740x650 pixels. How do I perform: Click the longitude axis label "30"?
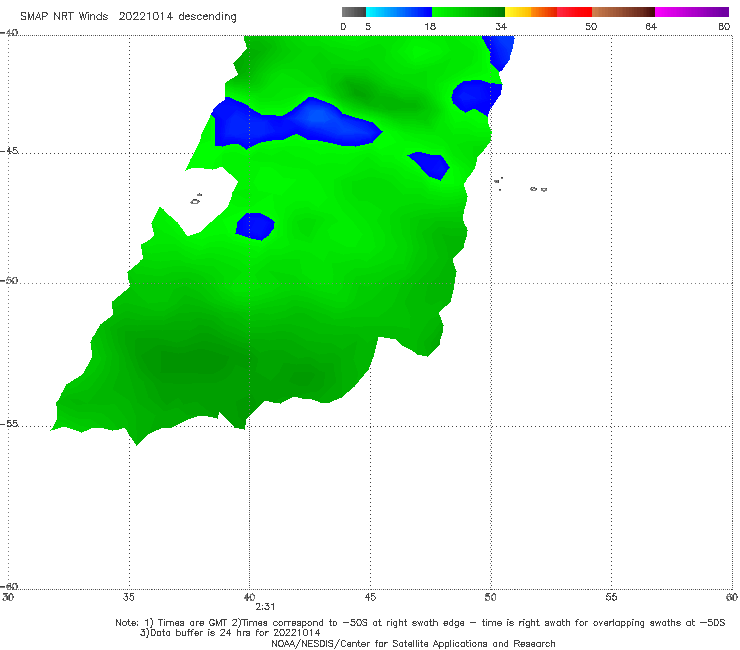(8, 597)
